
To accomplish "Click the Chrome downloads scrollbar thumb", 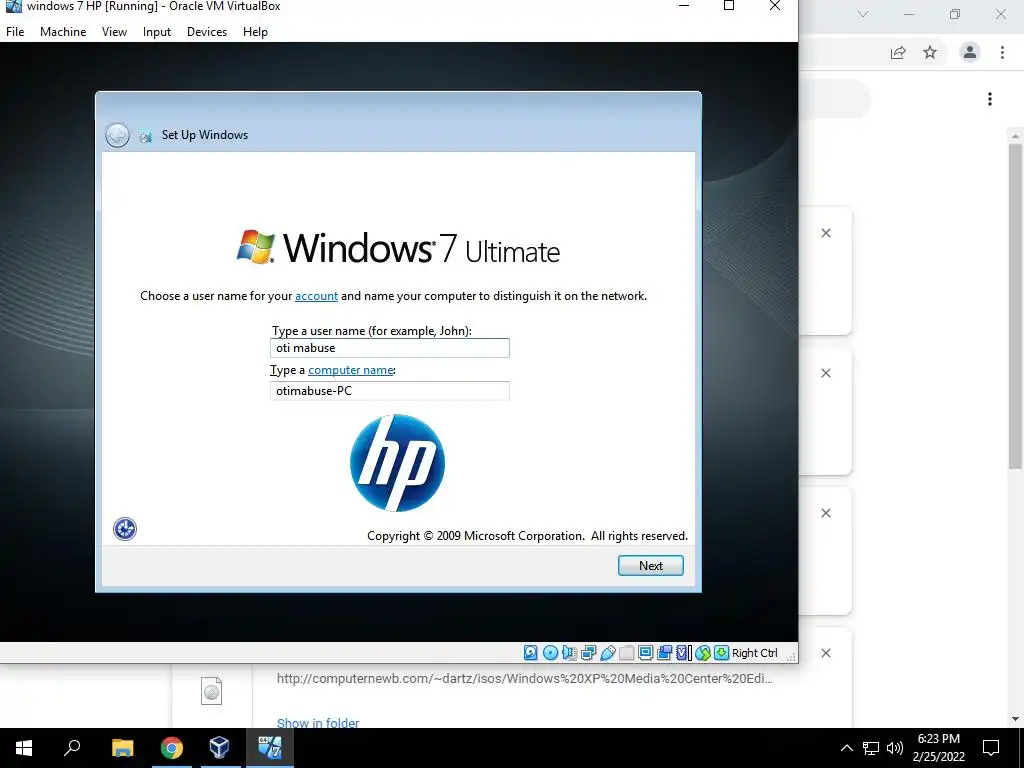I will 1015,306.
